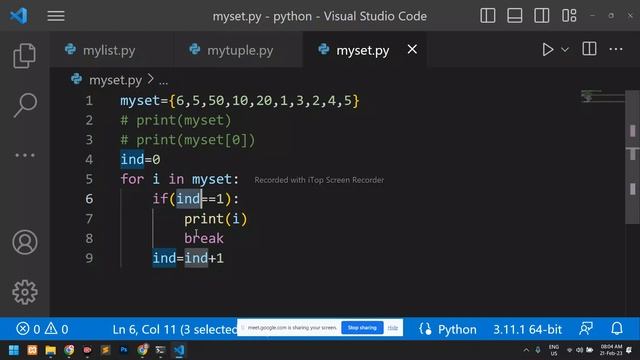Open the Manage gear icon
The width and height of the screenshot is (640, 360).
25,292
